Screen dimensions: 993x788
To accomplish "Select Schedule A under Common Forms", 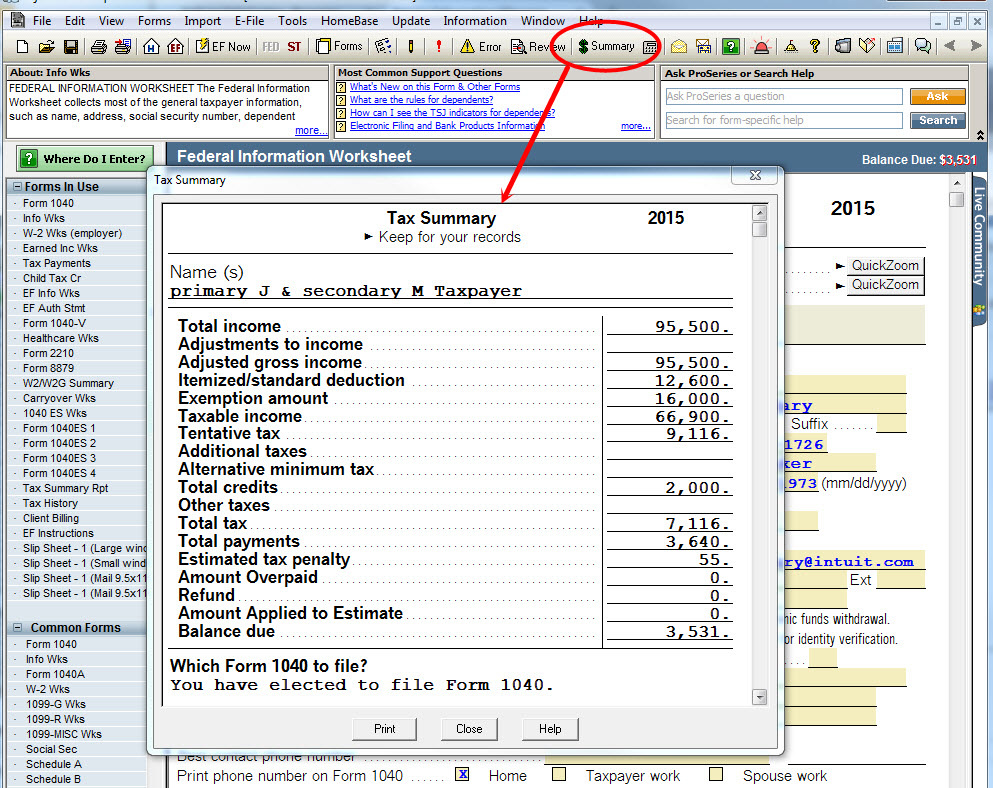I will tap(53, 765).
